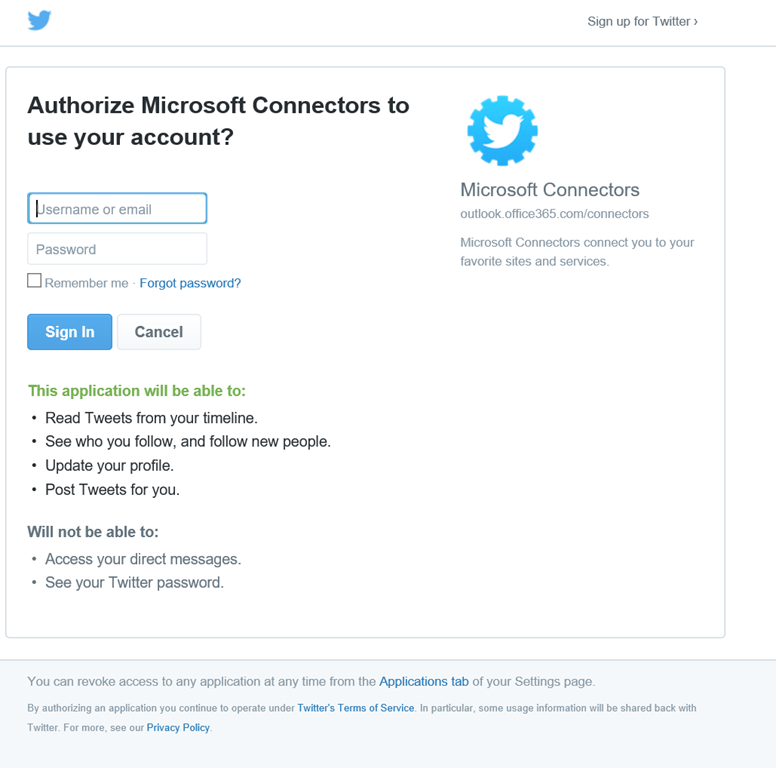
Task: Click the Microsoft Connectors app name
Action: pos(550,190)
